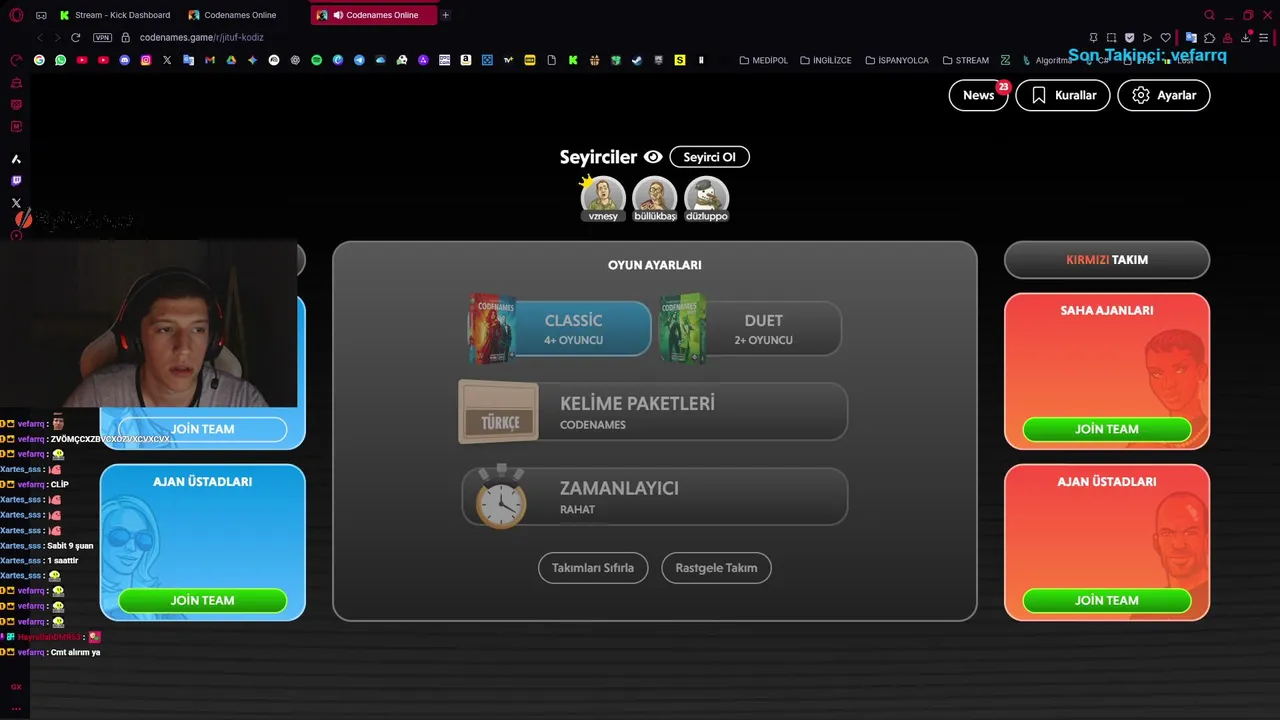Click the Seyirci Ol button
This screenshot has width=1280, height=720.
pyautogui.click(x=709, y=157)
